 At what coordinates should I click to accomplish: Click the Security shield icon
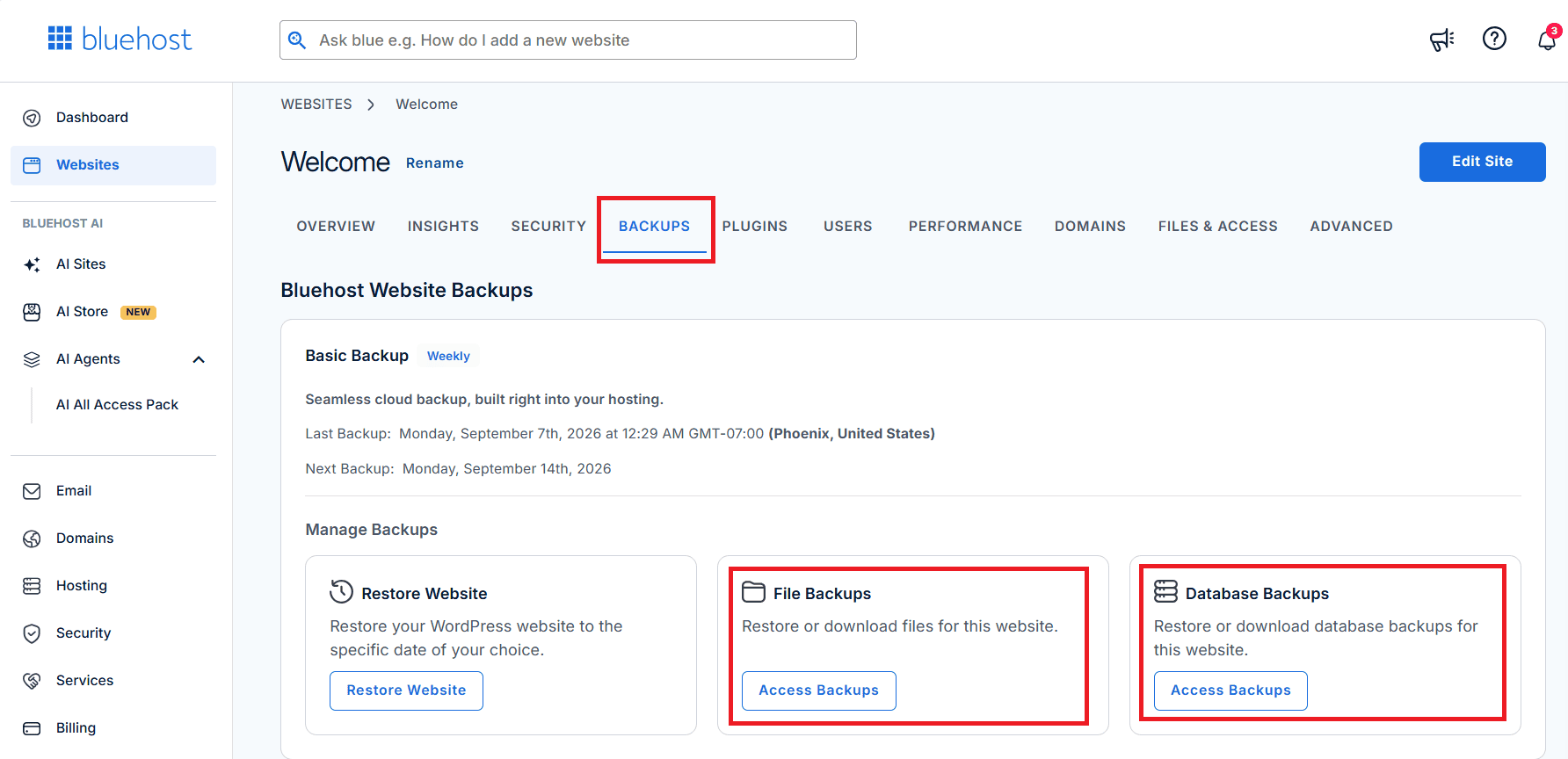32,633
